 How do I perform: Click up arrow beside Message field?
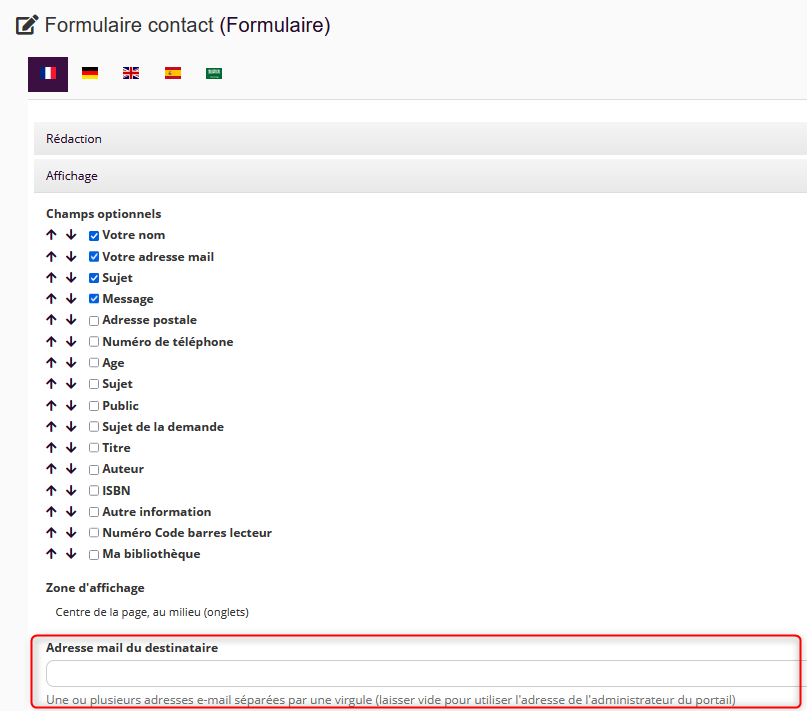point(51,299)
